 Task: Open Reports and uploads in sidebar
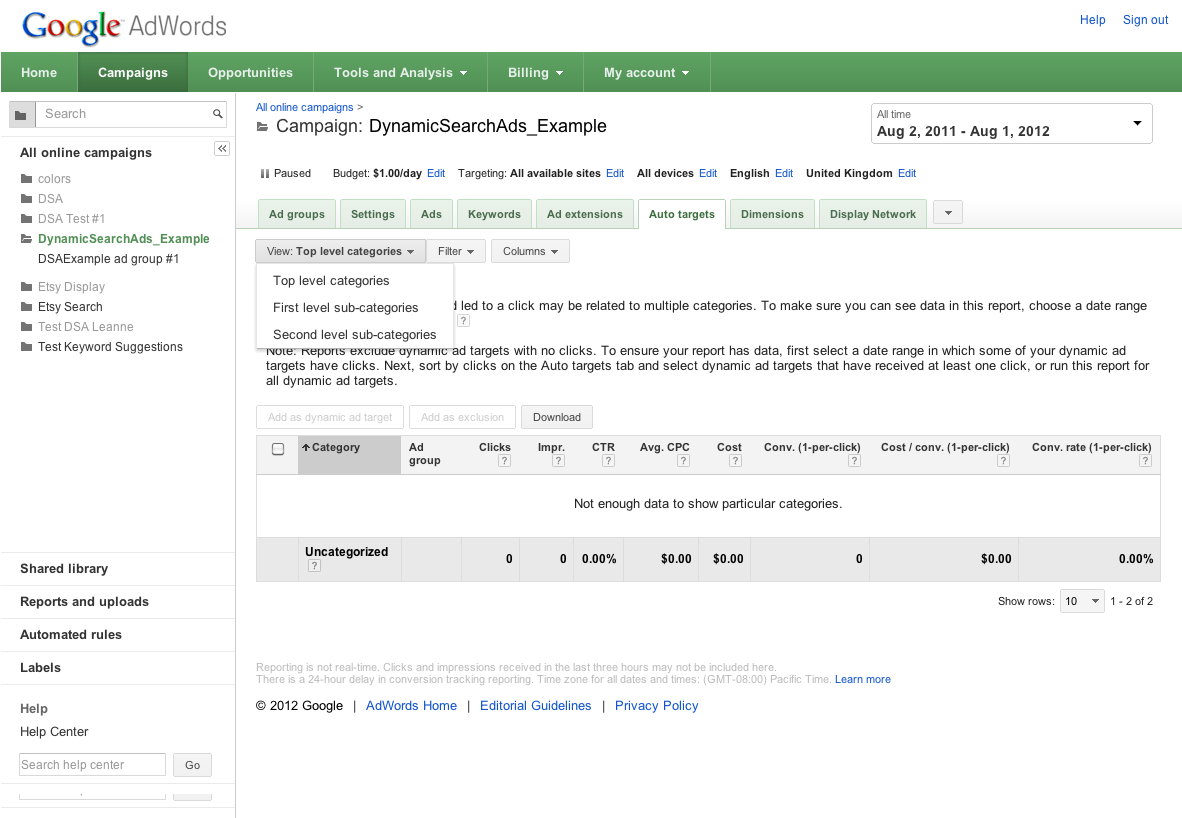84,602
